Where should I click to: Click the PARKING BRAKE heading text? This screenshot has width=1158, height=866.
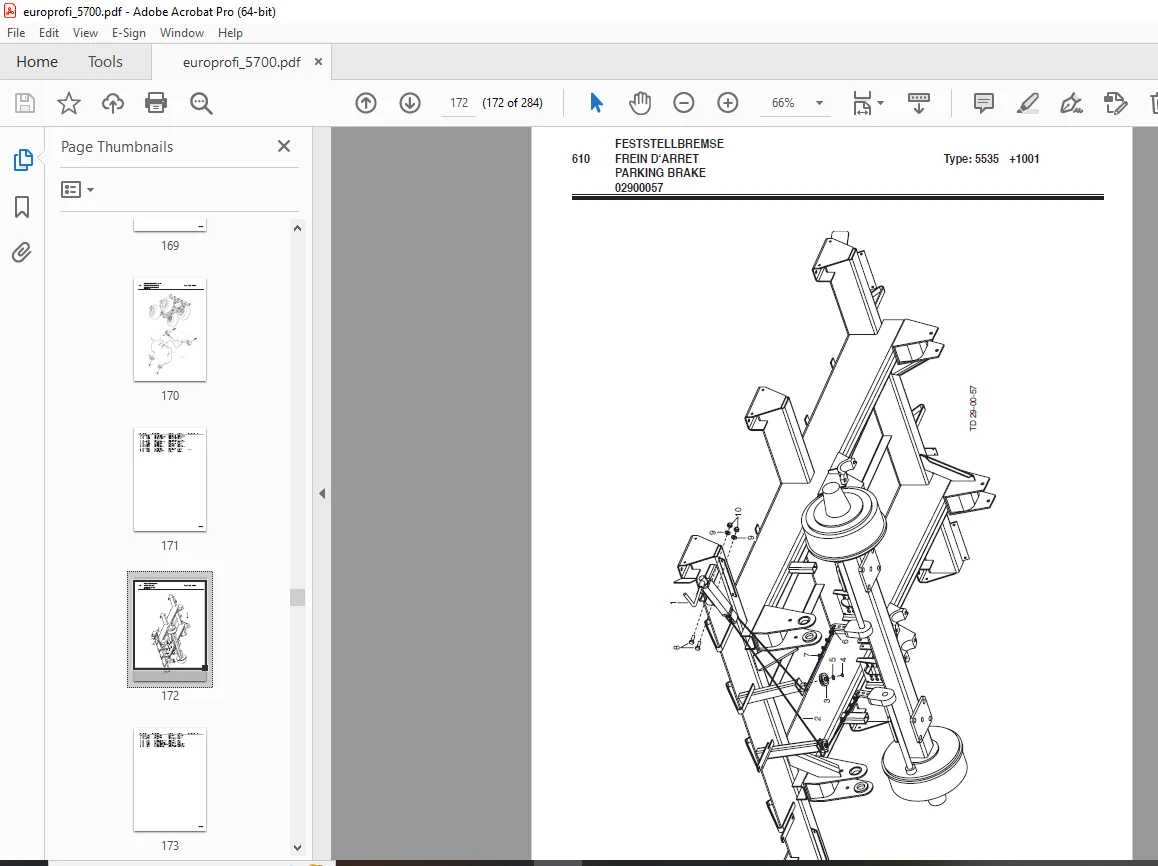(x=660, y=173)
